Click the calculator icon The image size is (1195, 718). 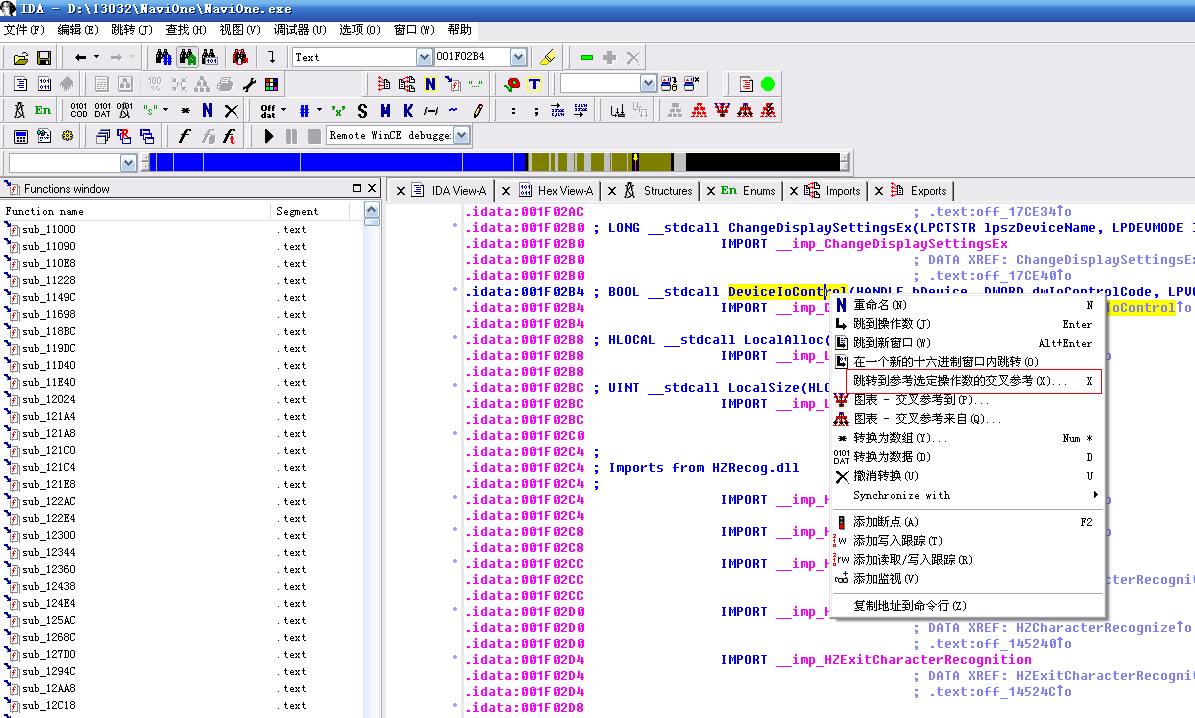[x=21, y=136]
